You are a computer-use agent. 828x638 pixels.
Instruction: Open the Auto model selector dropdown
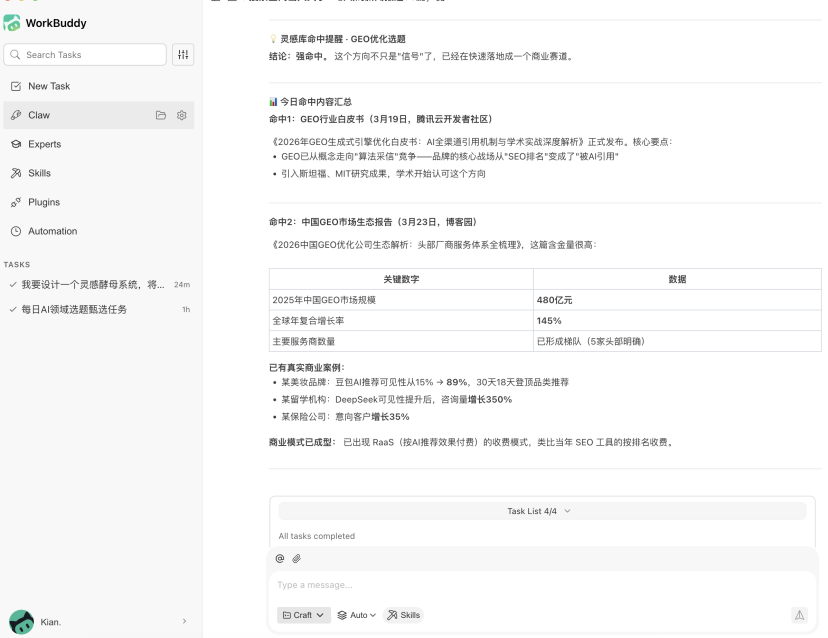[356, 615]
